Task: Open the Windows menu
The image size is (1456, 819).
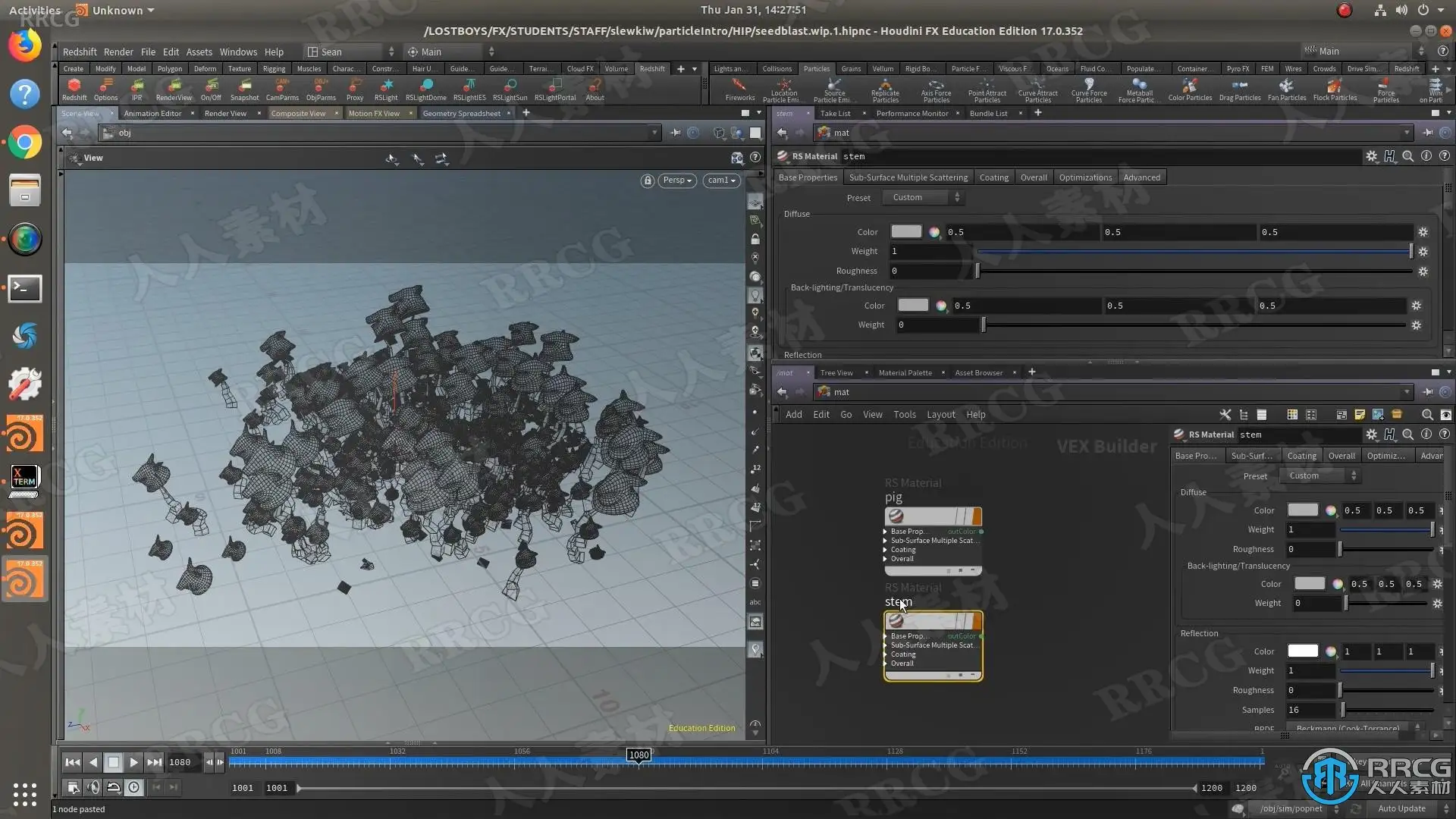Action: 238,52
